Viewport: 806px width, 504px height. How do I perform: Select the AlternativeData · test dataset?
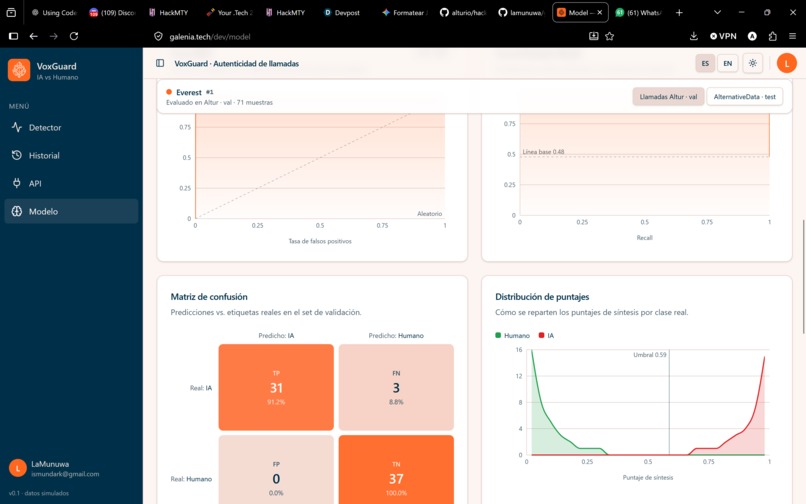(x=744, y=97)
